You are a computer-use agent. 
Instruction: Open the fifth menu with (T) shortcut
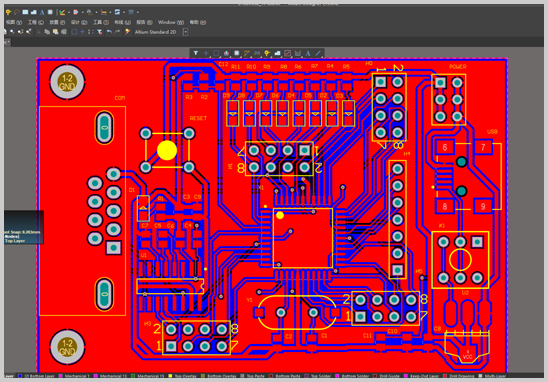(101, 22)
